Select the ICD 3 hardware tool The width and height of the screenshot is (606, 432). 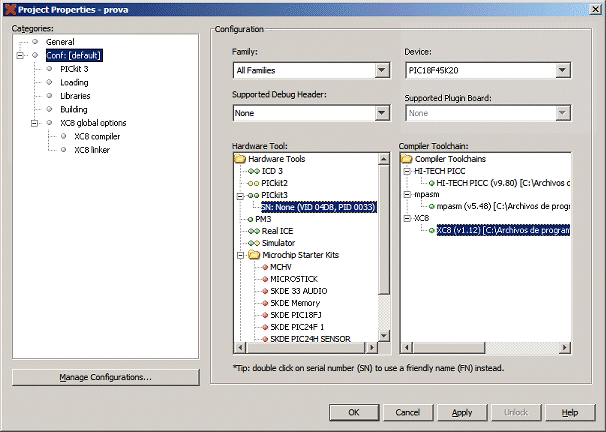tap(273, 171)
